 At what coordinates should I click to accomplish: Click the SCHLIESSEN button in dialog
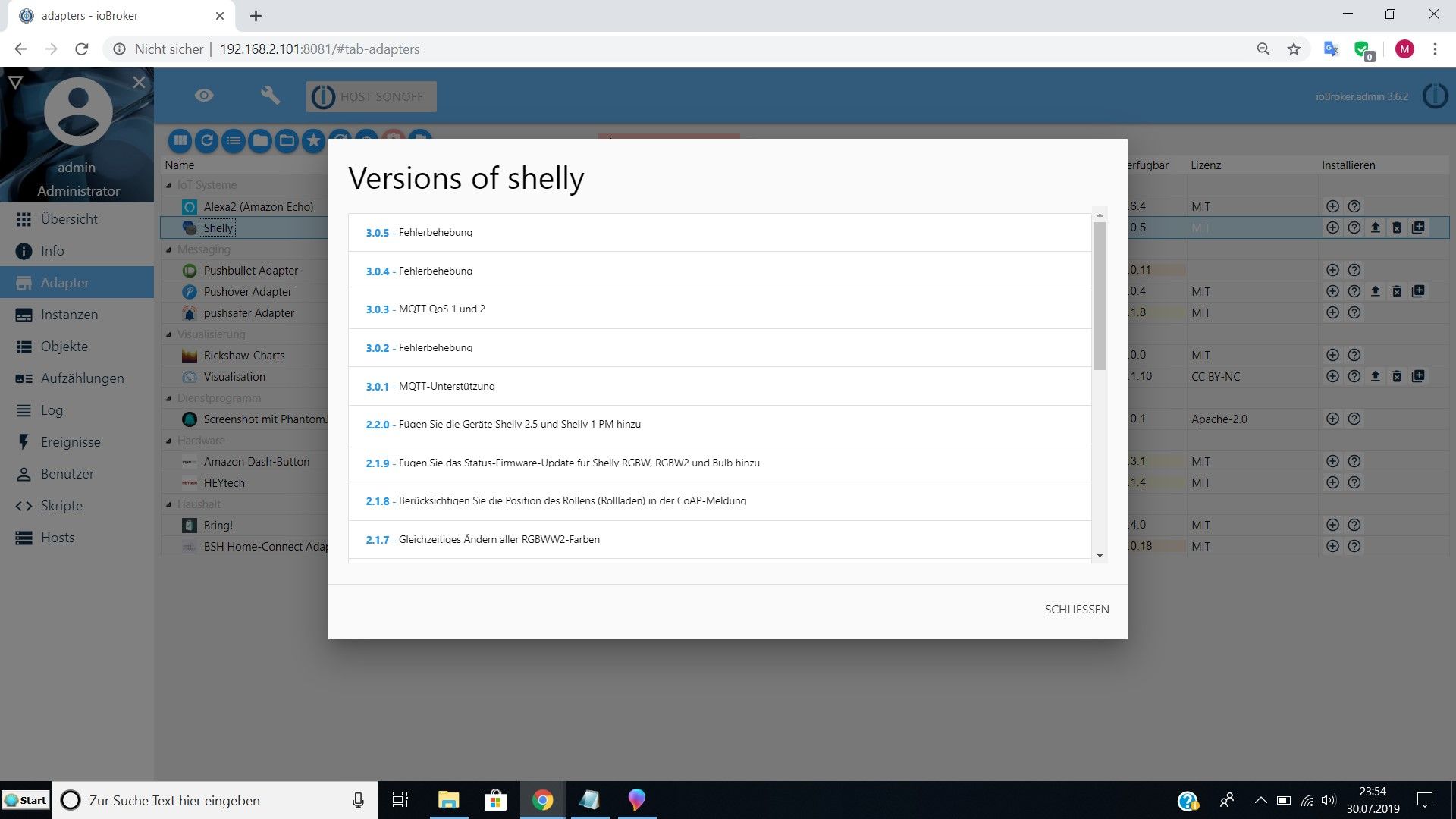click(x=1076, y=610)
